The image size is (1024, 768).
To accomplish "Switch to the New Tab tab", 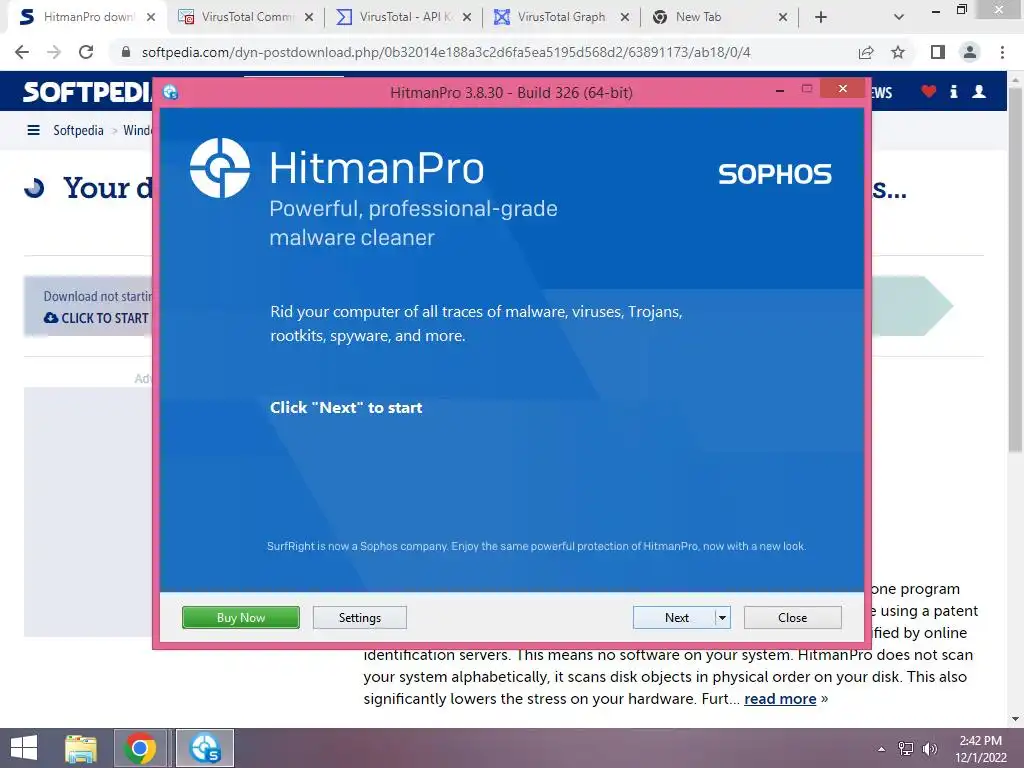I will (x=720, y=17).
